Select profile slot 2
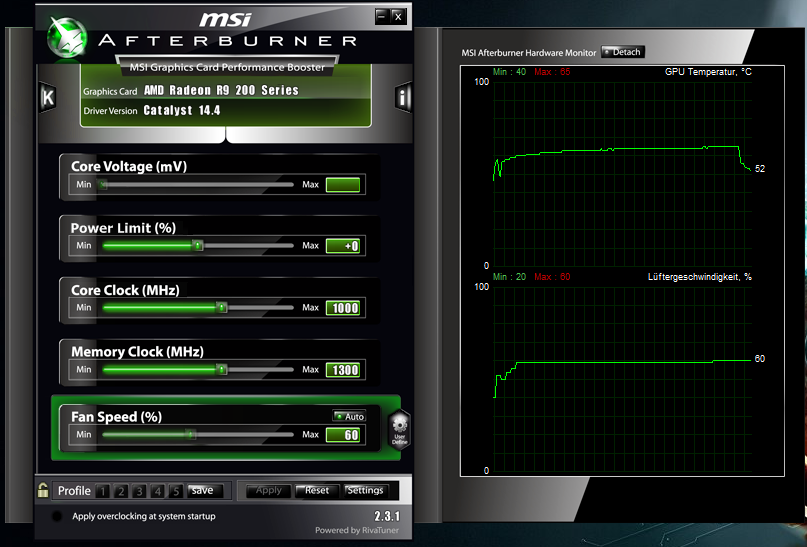 (x=121, y=491)
